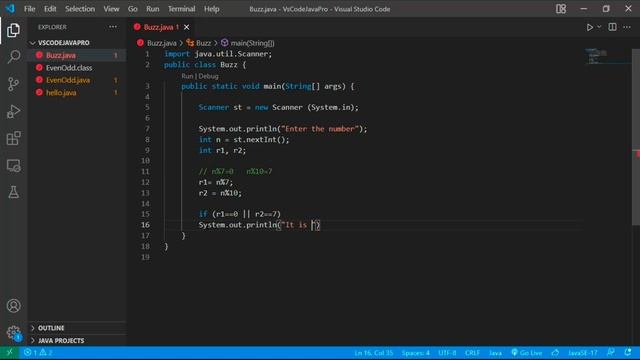Open the run options dropdown arrow
This screenshot has width=640, height=360.
point(599,27)
